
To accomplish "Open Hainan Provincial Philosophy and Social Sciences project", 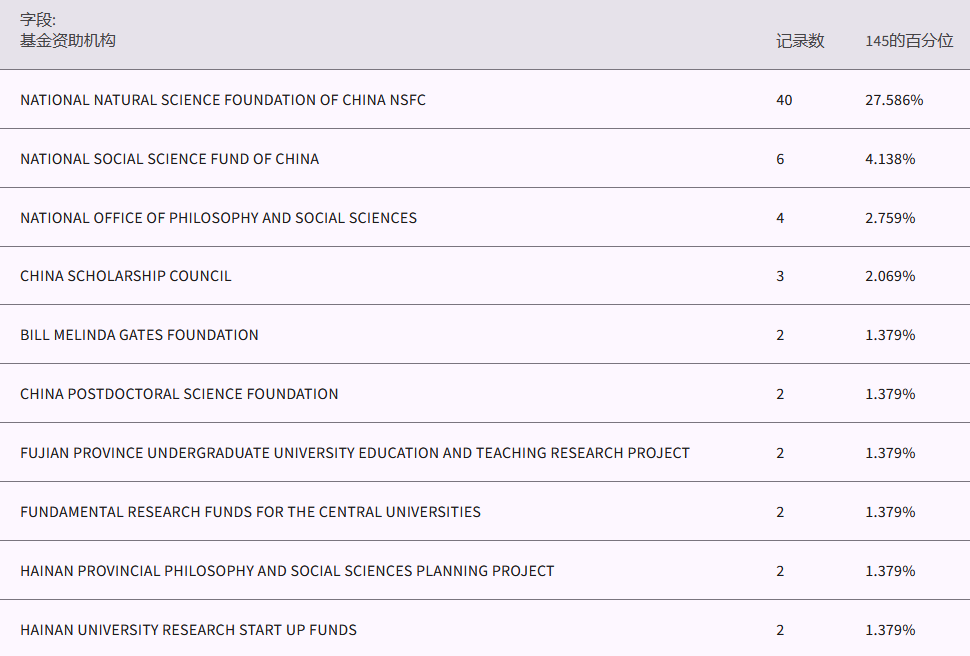I will [287, 571].
